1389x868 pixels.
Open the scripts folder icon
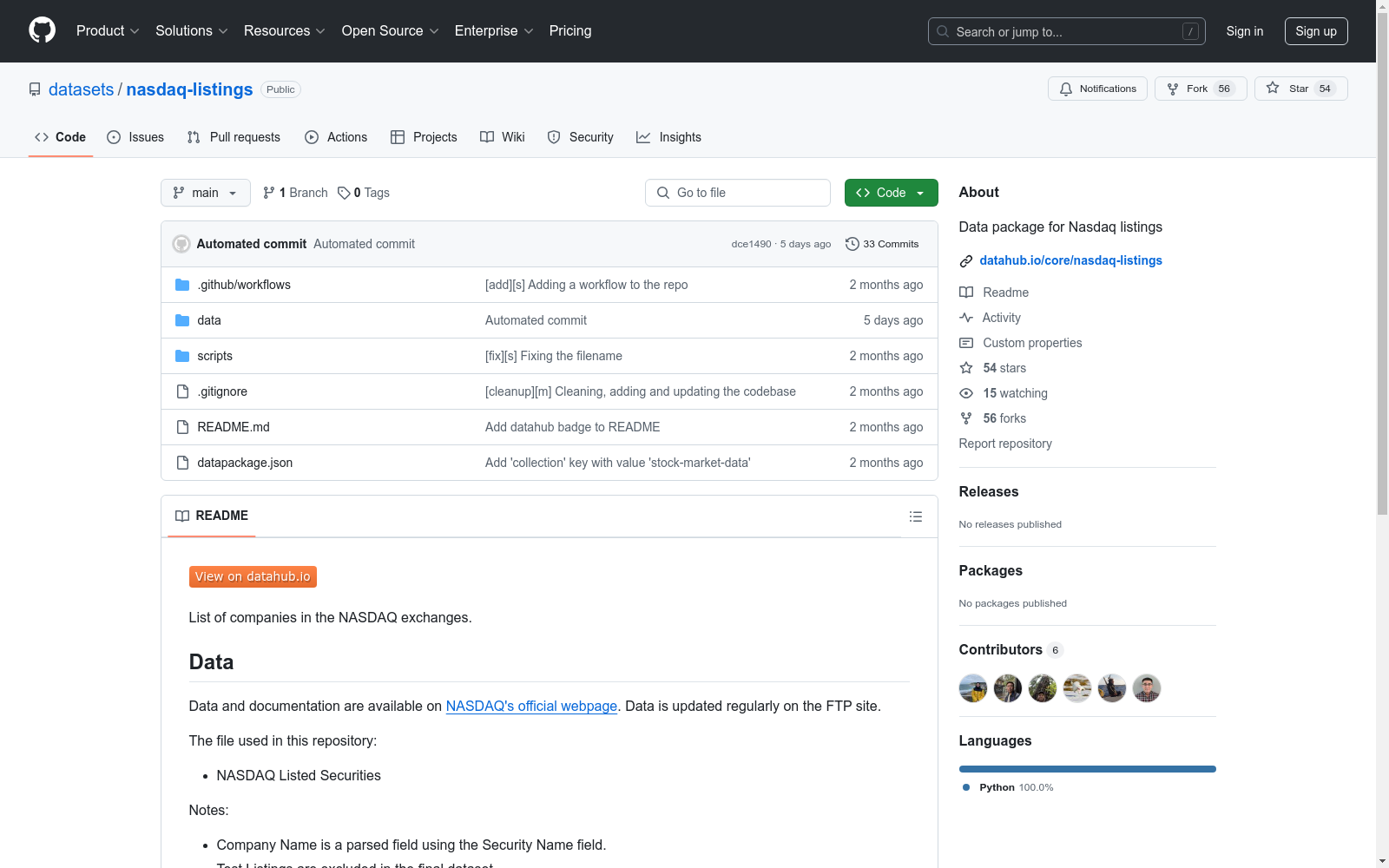182,356
